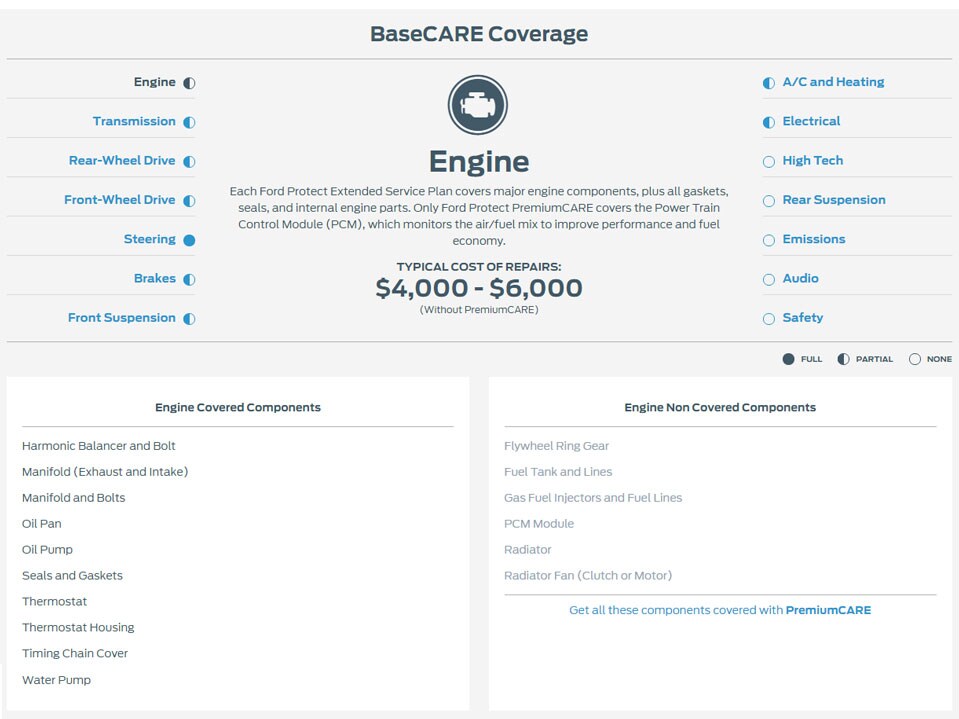
Task: Click the empty circle icon before Emissions
Action: click(x=769, y=240)
